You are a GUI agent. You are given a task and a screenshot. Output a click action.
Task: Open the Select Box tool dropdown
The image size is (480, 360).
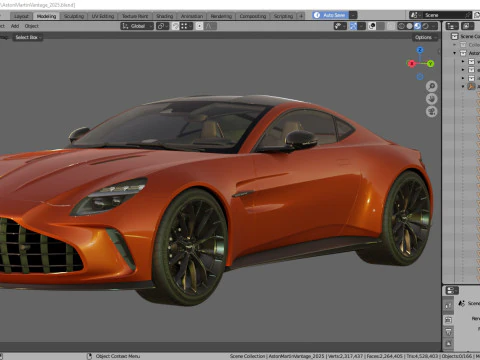tap(28, 37)
